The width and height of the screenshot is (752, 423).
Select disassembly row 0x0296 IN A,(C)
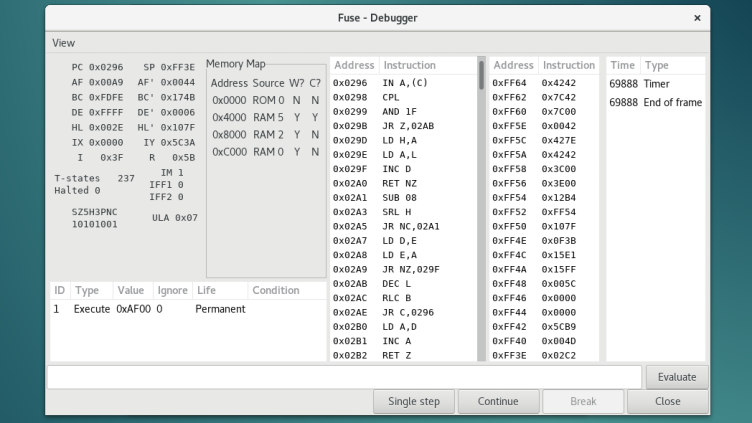(x=403, y=83)
